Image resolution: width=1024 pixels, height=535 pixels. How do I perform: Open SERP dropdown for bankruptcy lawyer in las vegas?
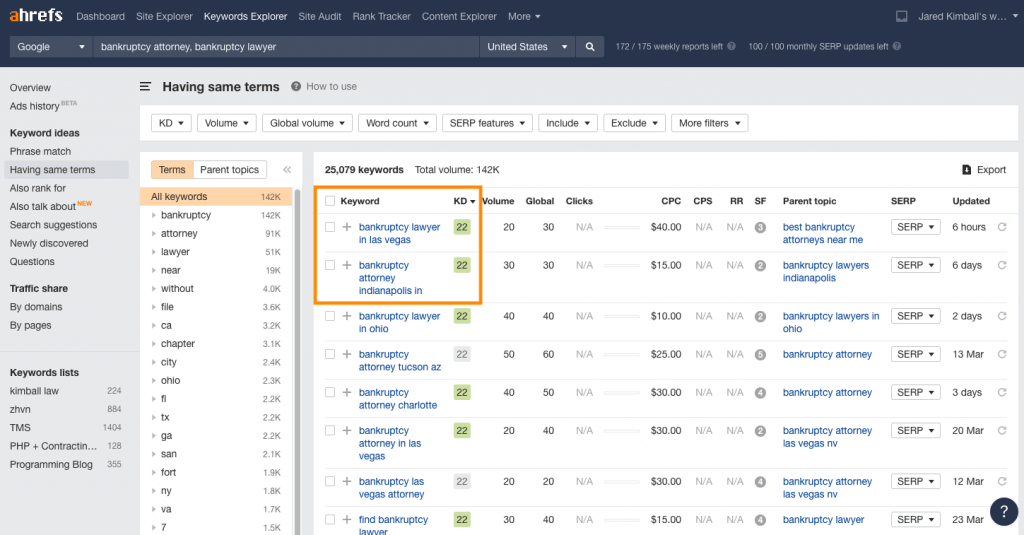tap(916, 227)
